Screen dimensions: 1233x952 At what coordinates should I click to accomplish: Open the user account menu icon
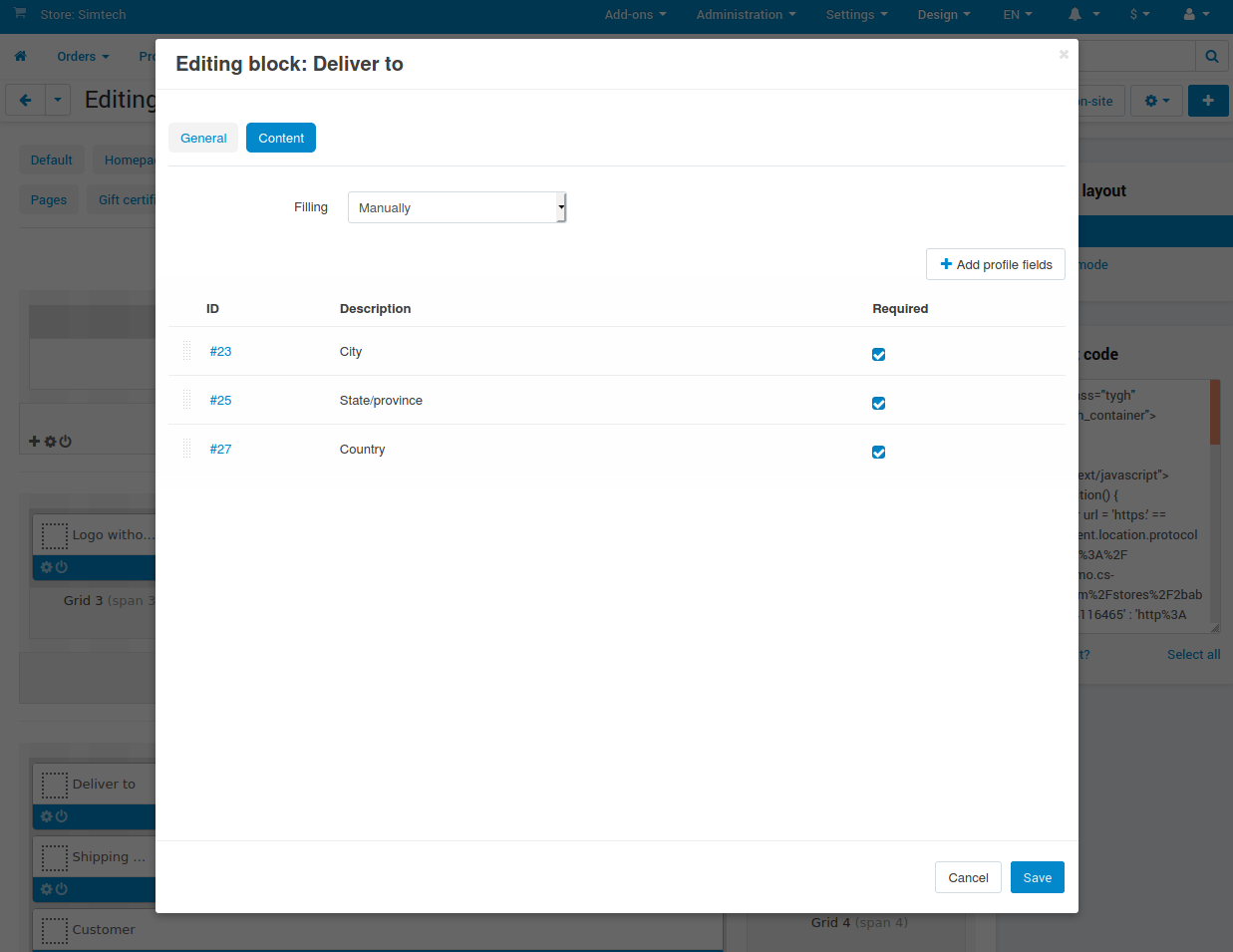pos(1196,15)
